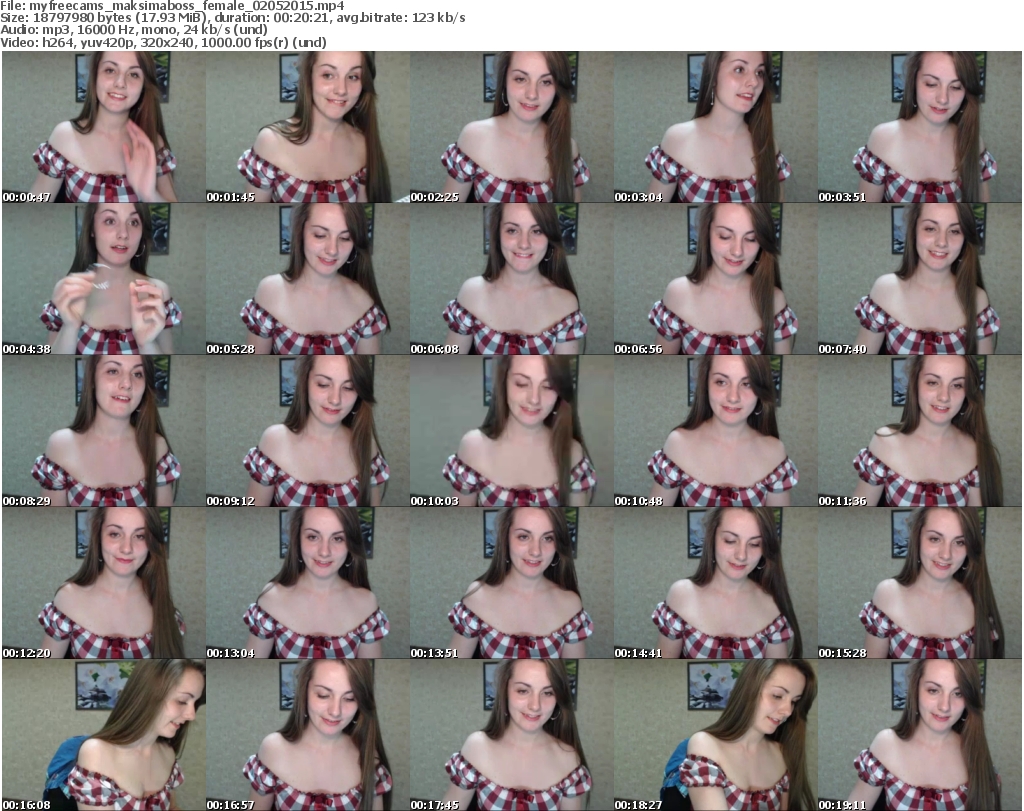Click the file size line reading 18797980 bytes
Viewport: 1024px width, 811px height.
coord(232,18)
